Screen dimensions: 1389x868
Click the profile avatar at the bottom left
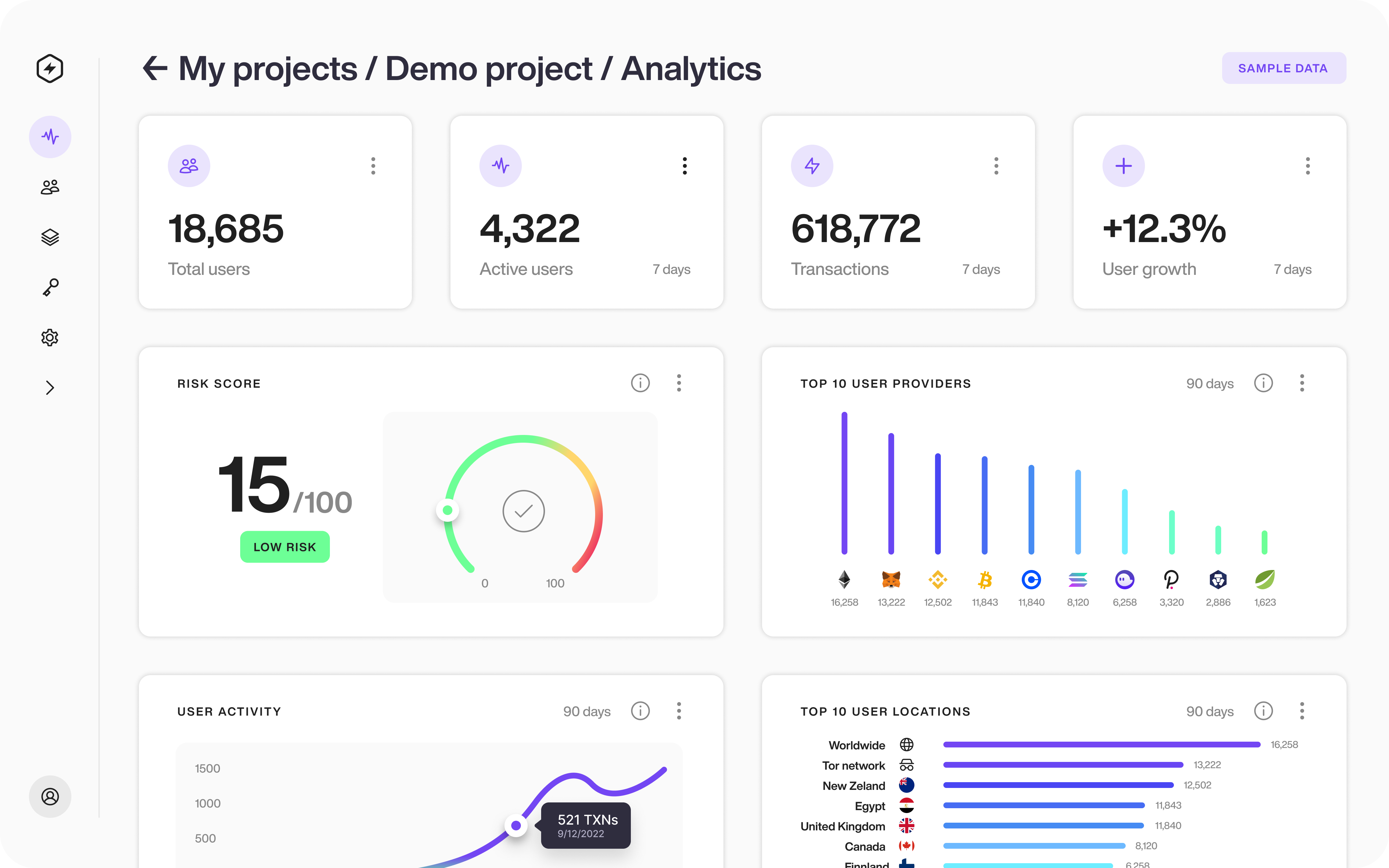(x=50, y=797)
